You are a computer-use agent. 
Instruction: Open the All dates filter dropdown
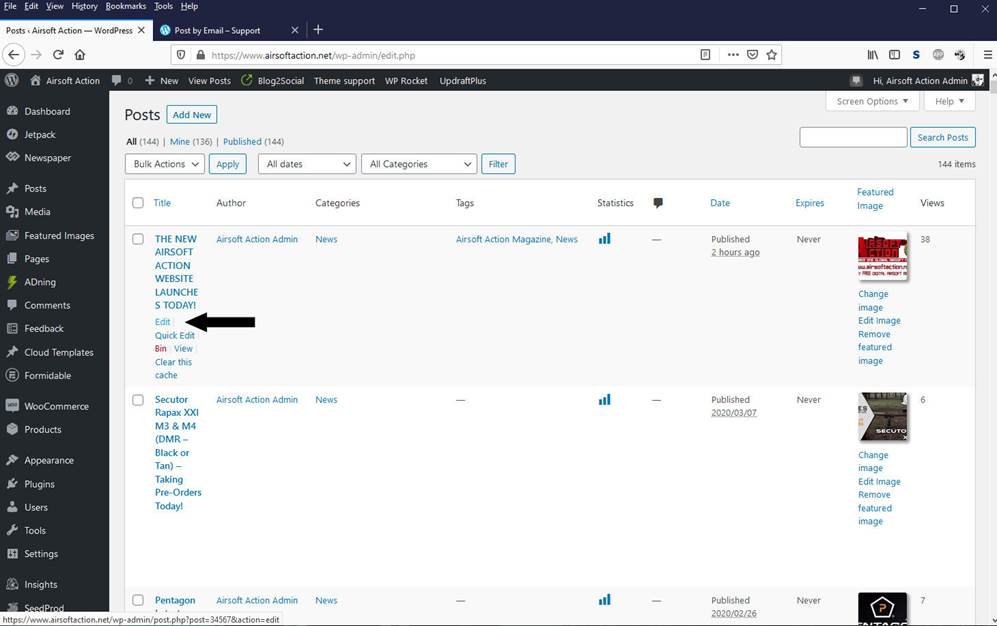(306, 164)
